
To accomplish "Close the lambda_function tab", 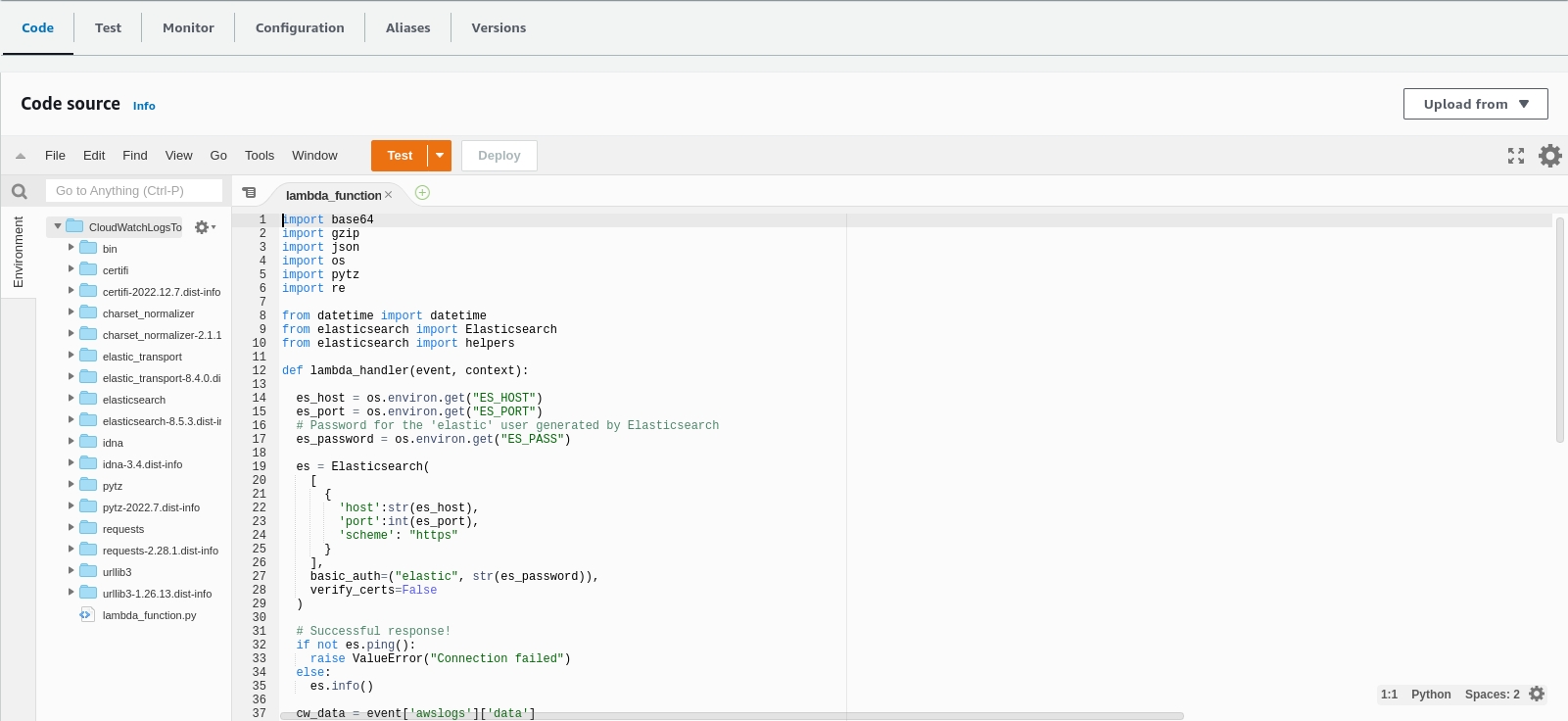I will coord(389,195).
